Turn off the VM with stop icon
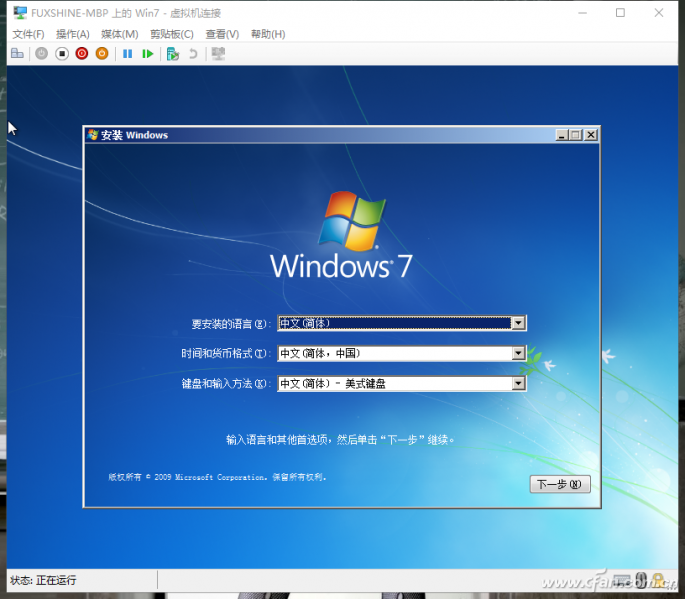This screenshot has height=599, width=685. coord(62,54)
